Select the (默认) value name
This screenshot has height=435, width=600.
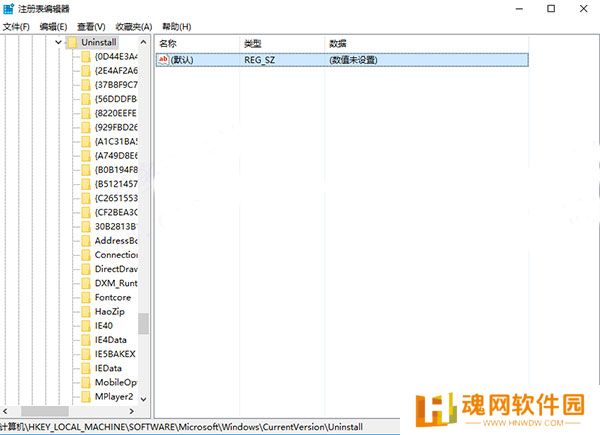tap(182, 60)
